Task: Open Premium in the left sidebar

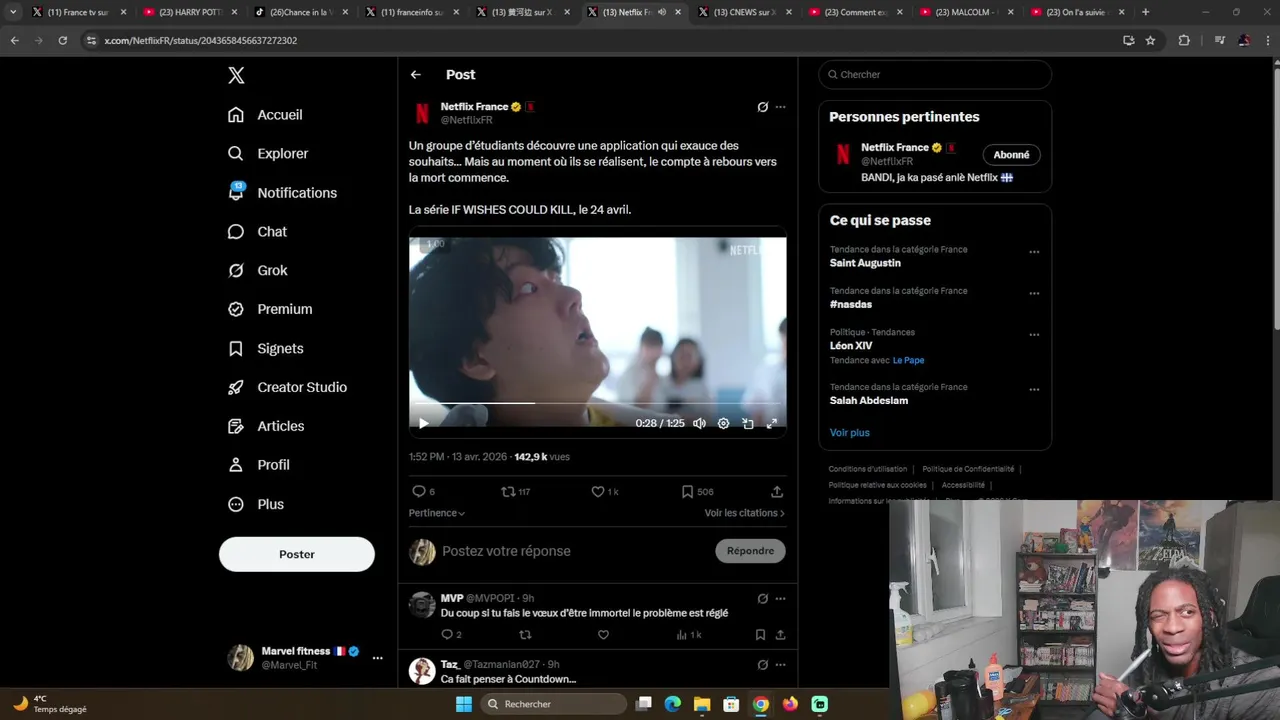Action: click(270, 310)
